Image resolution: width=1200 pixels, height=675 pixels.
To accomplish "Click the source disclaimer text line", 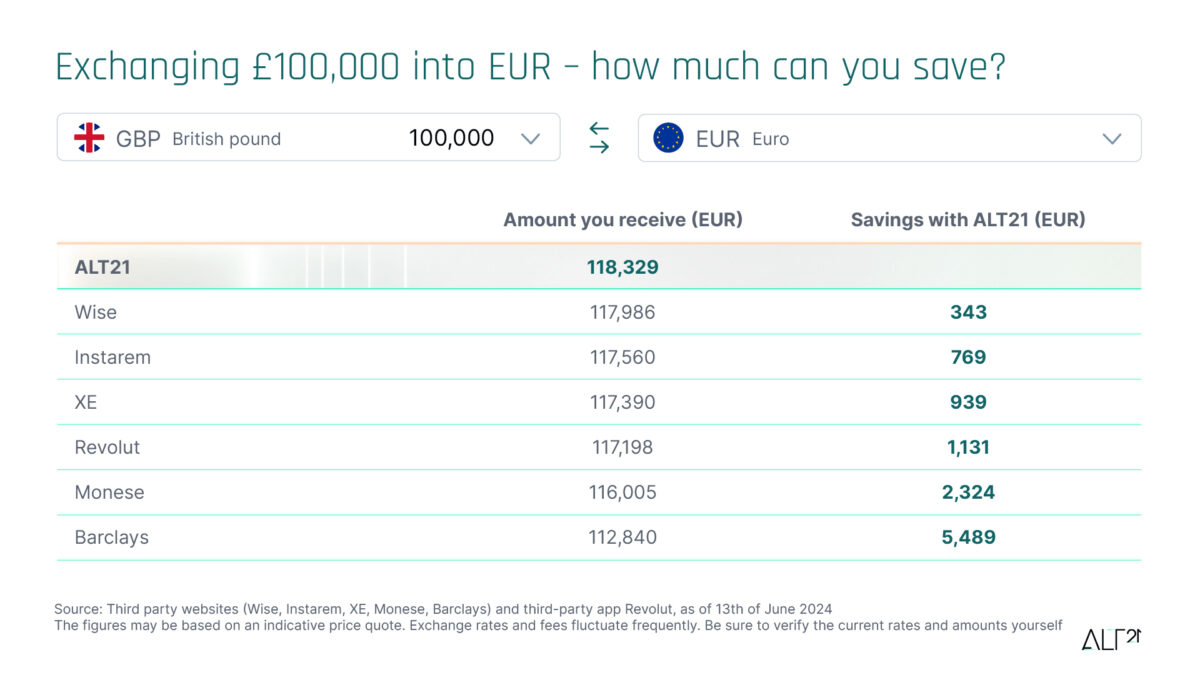I will pos(440,608).
